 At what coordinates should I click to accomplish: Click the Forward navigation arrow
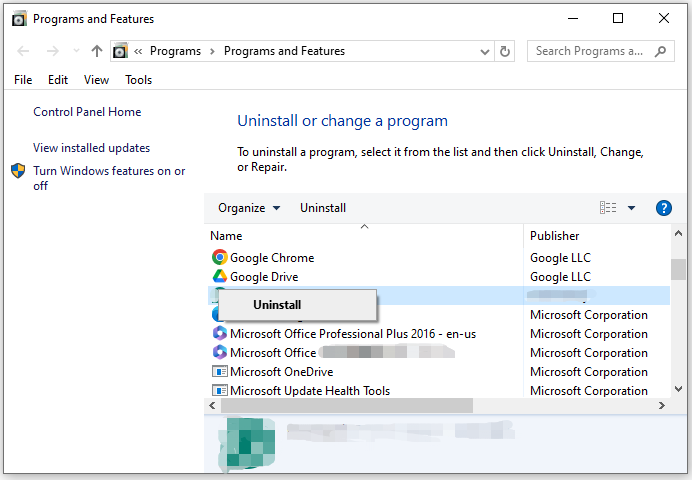[x=53, y=51]
